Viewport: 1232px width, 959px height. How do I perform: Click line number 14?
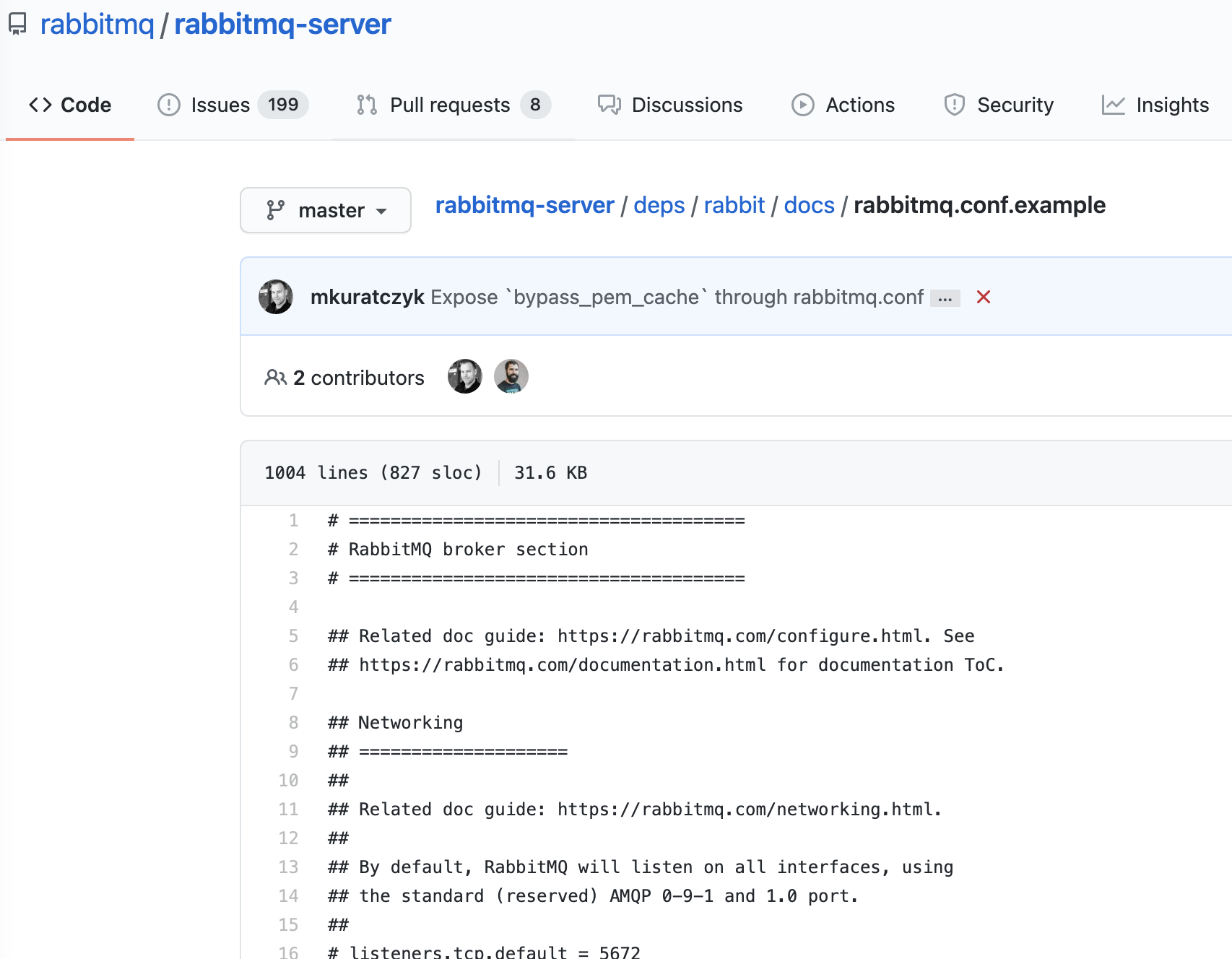(288, 895)
